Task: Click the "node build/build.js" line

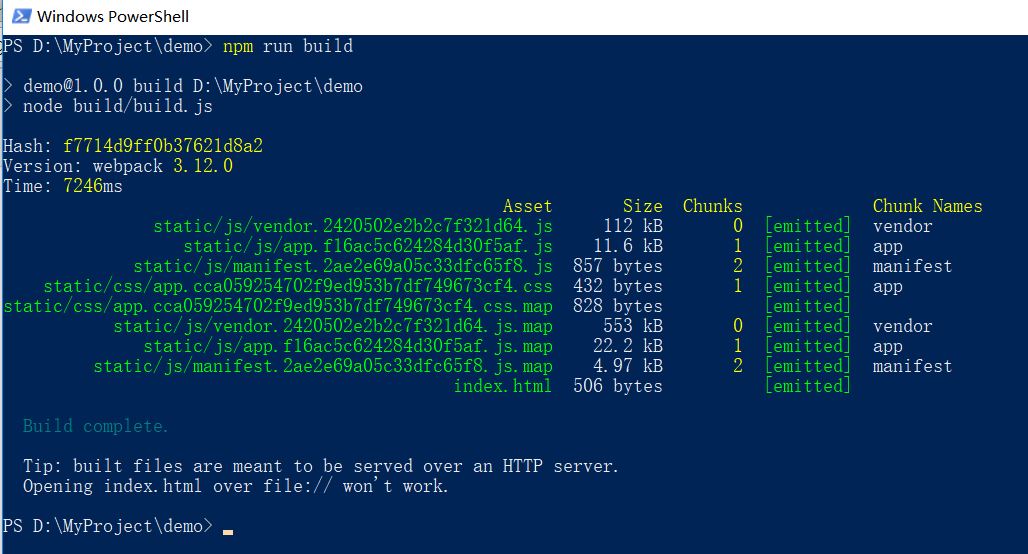Action: pos(117,106)
